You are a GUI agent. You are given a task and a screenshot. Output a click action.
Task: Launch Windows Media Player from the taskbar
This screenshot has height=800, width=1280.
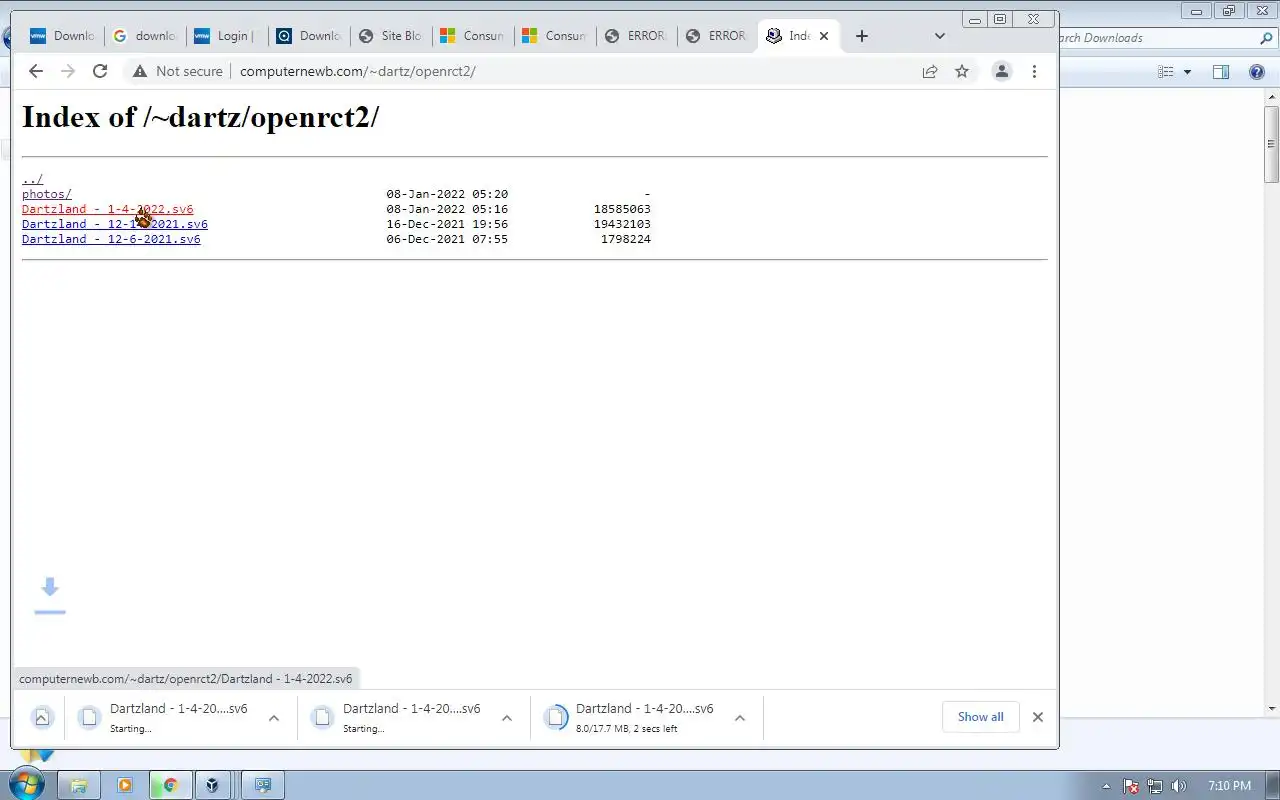[125, 786]
